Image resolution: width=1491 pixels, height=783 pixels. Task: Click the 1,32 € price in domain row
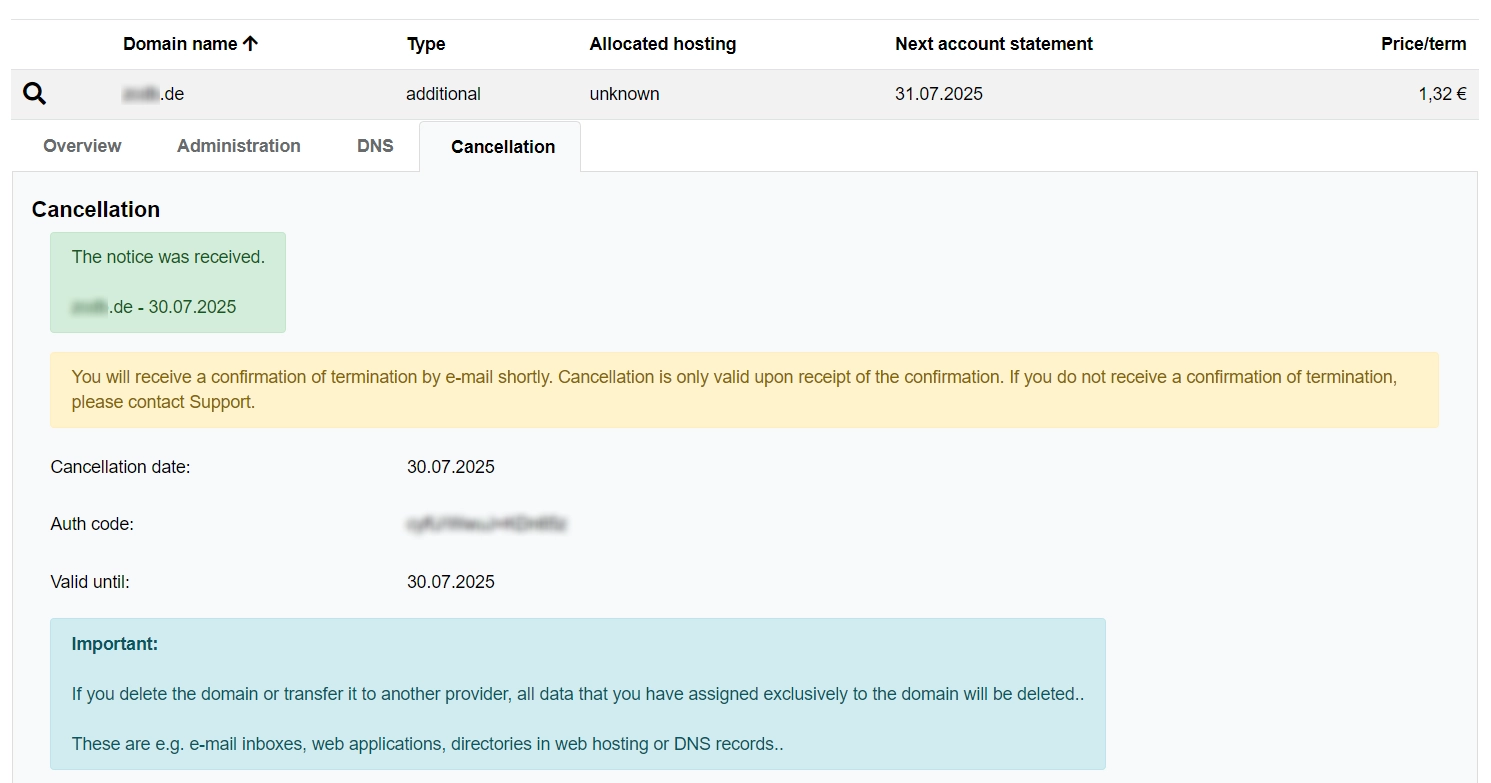1441,94
